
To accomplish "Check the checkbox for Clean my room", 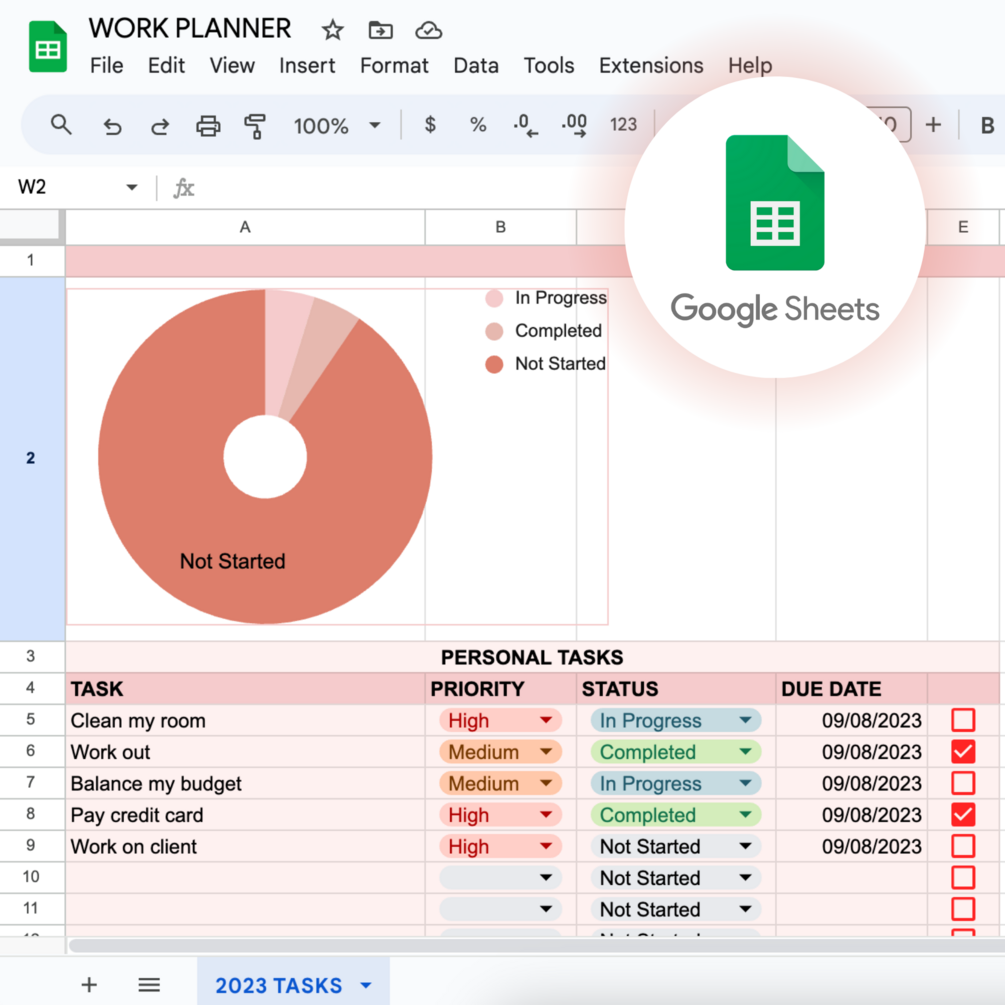I will click(x=961, y=720).
